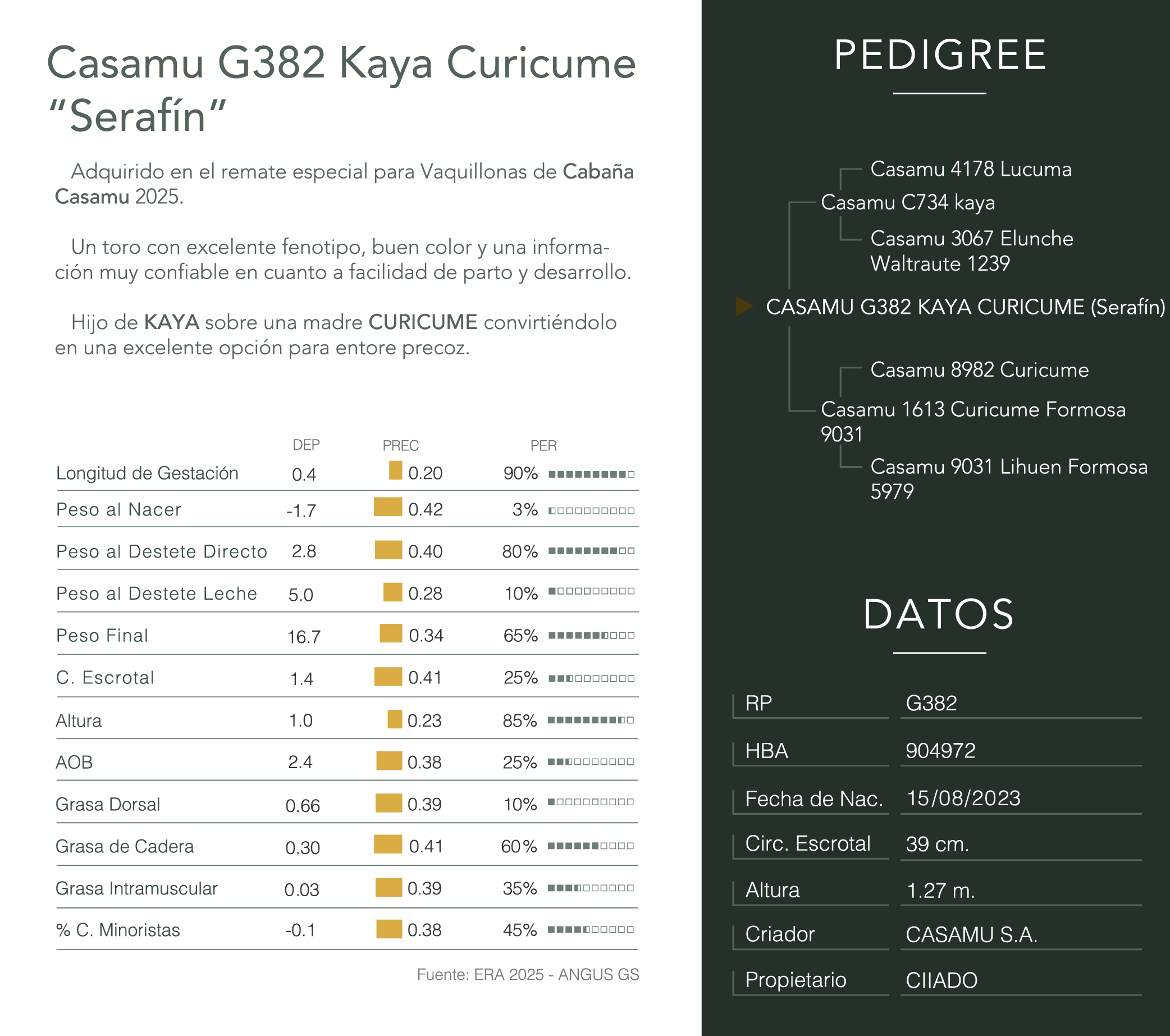Viewport: 1170px width, 1036px height.
Task: Click the 'Grasa Intramuscular' row label
Action: point(136,888)
